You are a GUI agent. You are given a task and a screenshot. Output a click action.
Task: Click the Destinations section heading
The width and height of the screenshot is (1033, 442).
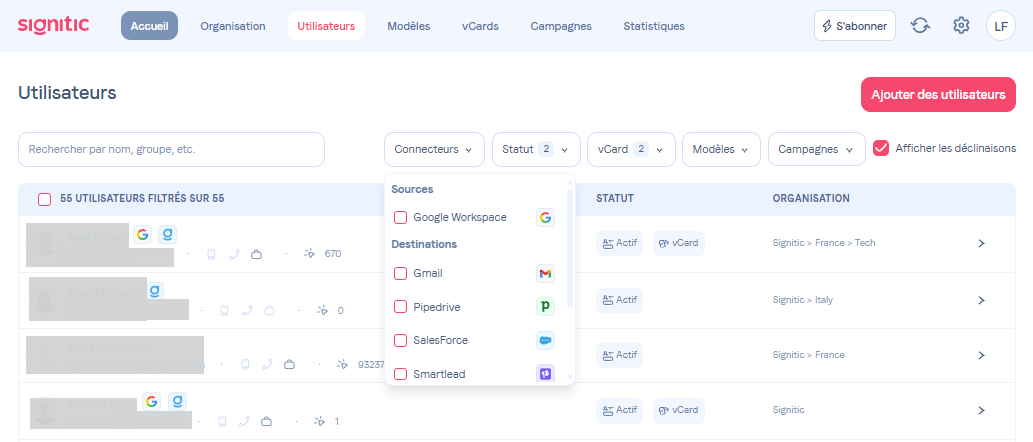(x=424, y=244)
